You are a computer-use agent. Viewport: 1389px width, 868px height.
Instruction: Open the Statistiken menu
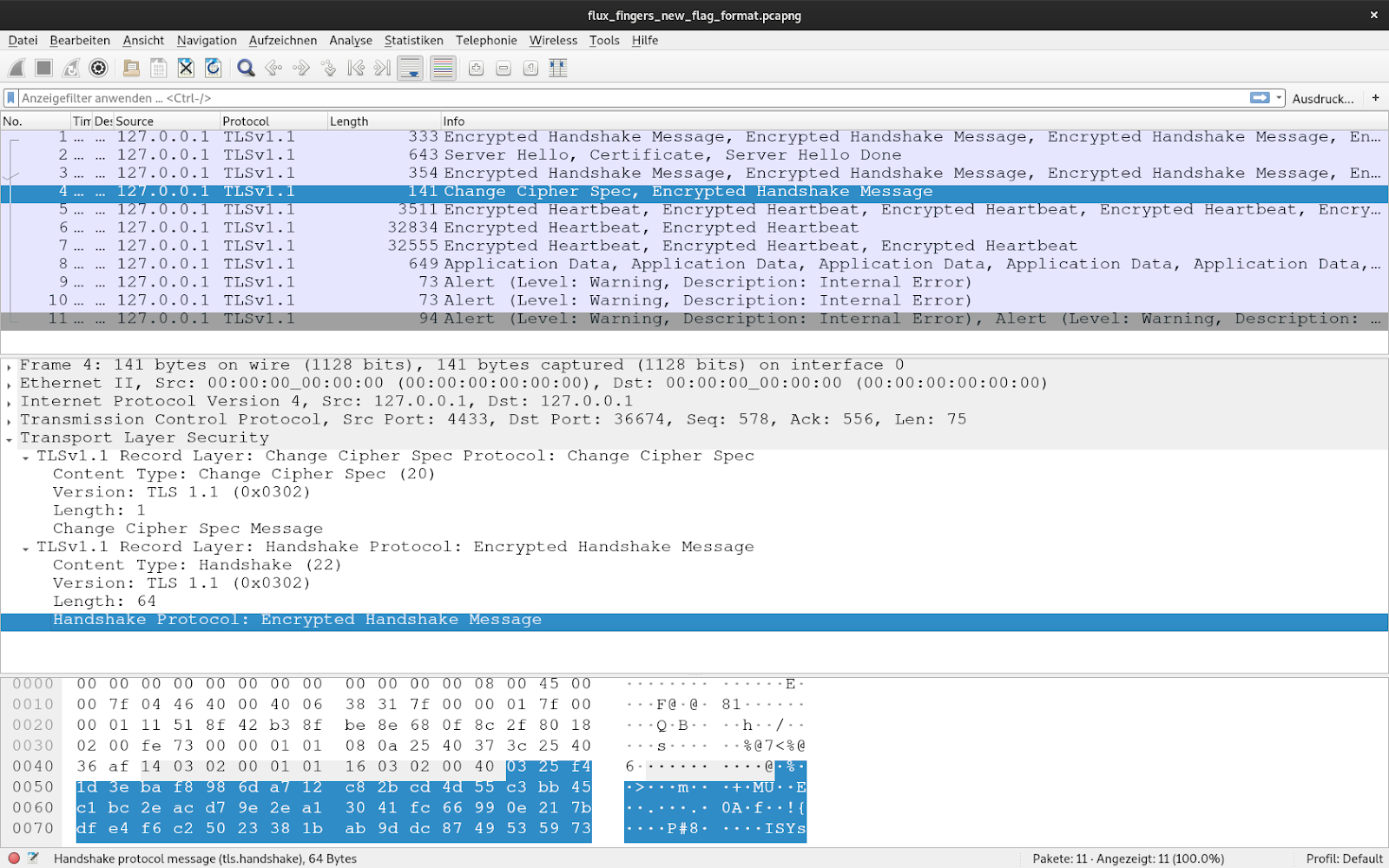tap(414, 40)
